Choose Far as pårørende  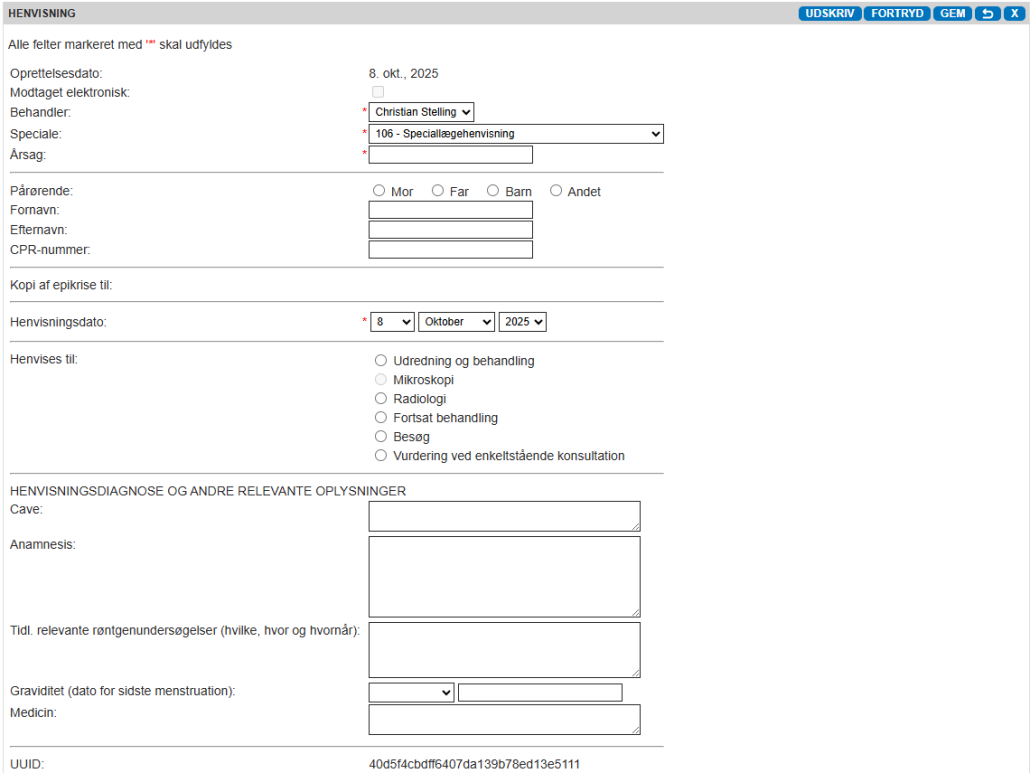(438, 191)
